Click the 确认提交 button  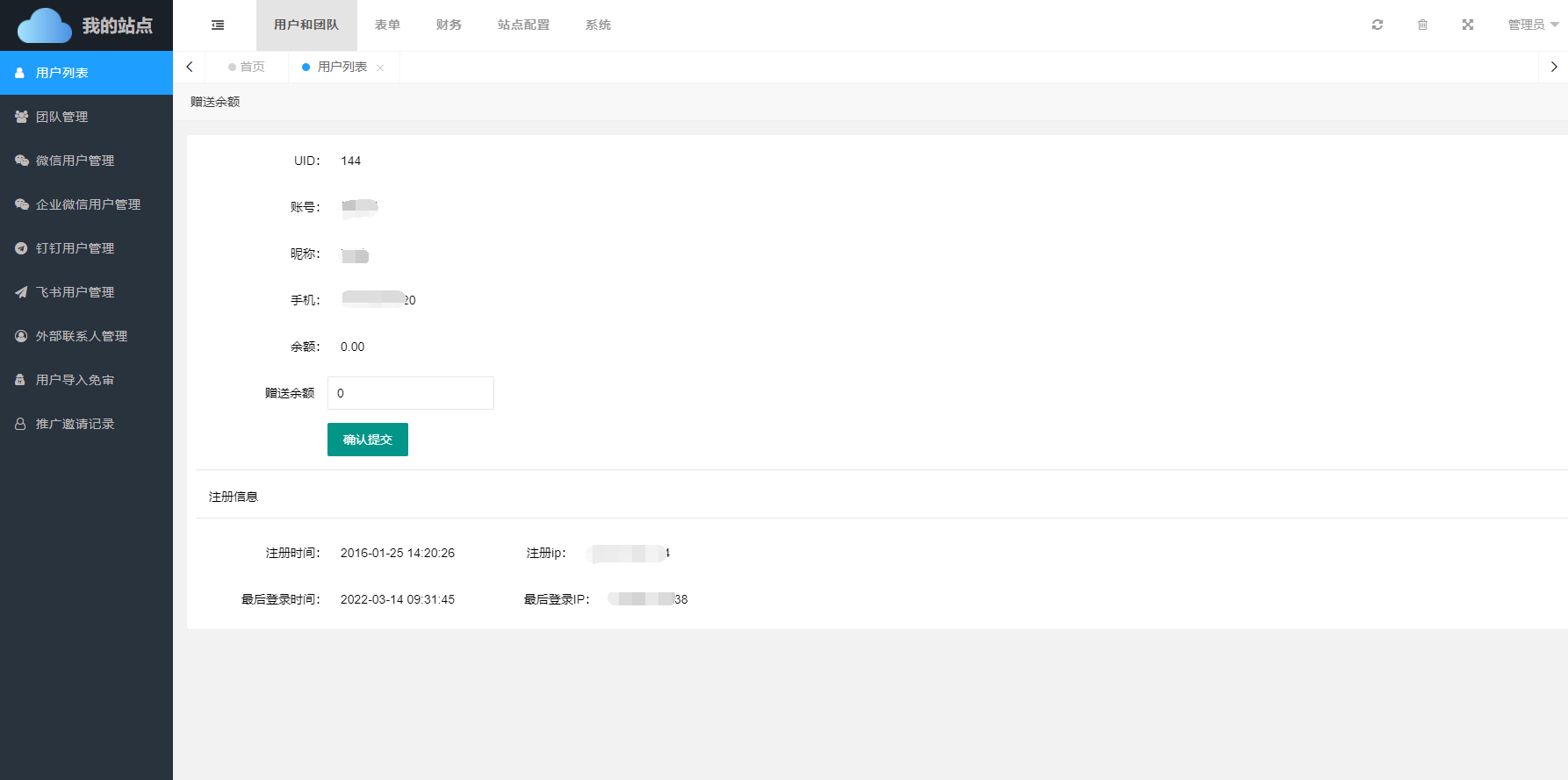(367, 440)
